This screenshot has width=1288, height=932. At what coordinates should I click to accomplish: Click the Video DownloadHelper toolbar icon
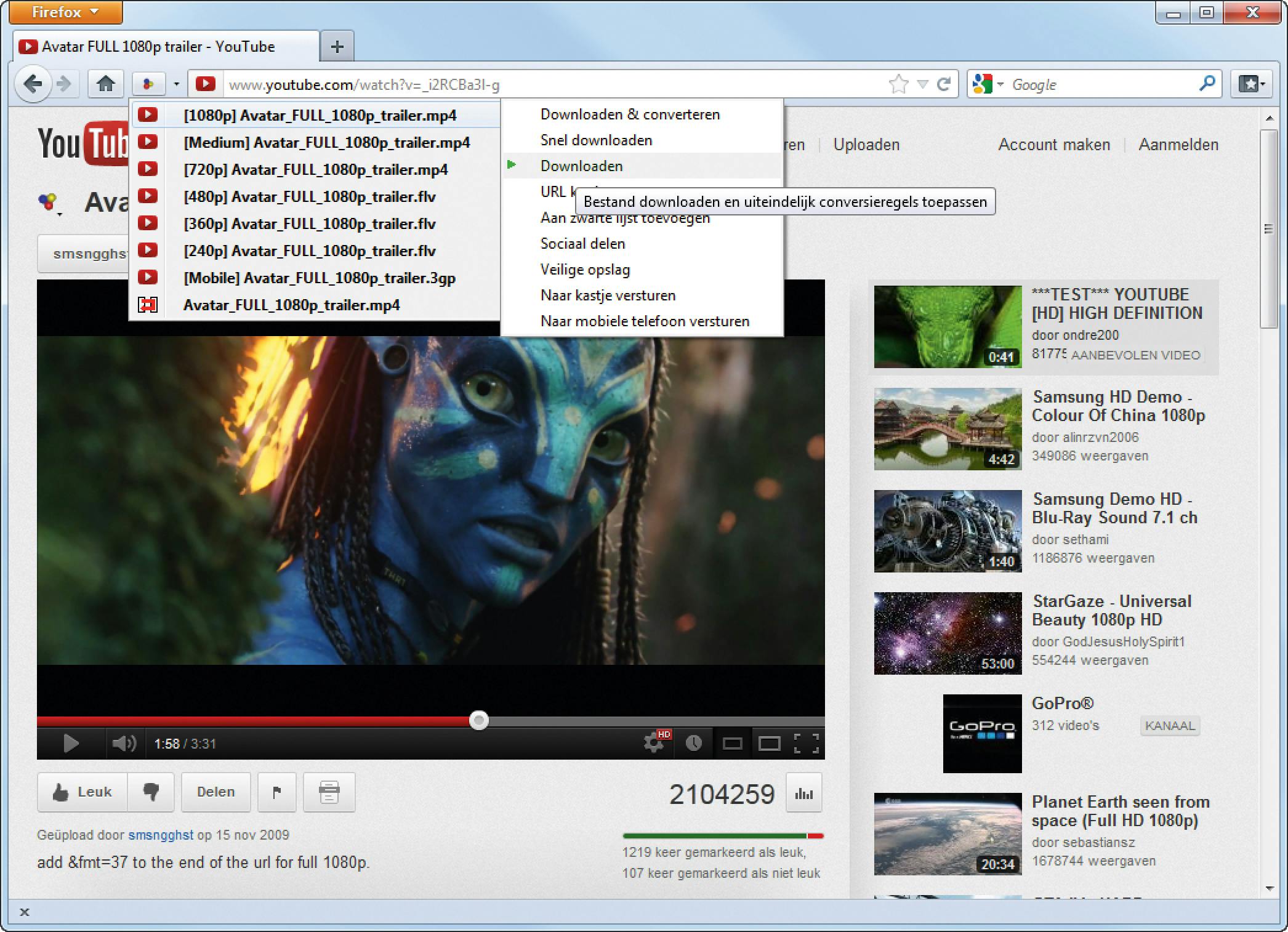pyautogui.click(x=148, y=84)
